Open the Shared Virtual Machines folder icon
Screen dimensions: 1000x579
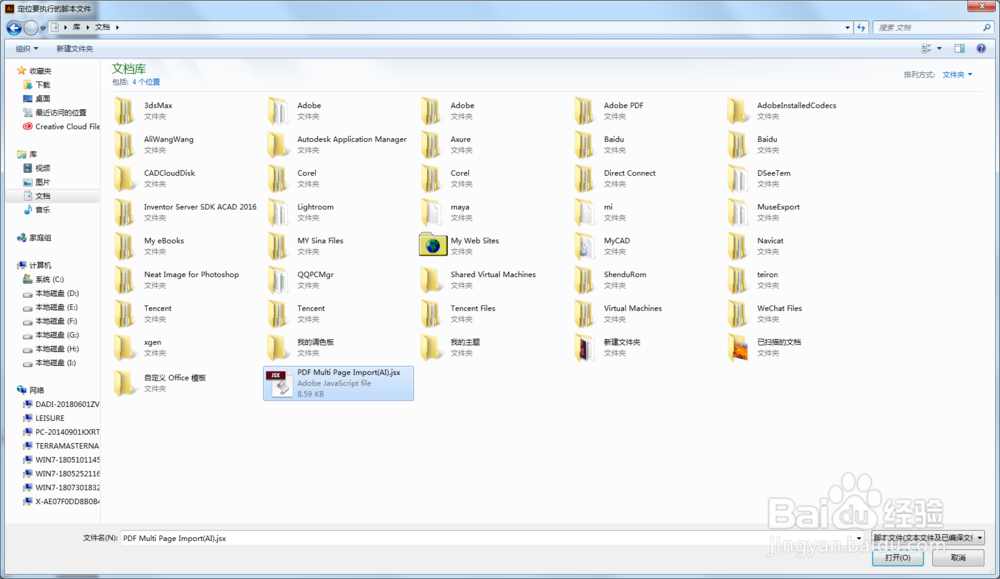coord(431,280)
